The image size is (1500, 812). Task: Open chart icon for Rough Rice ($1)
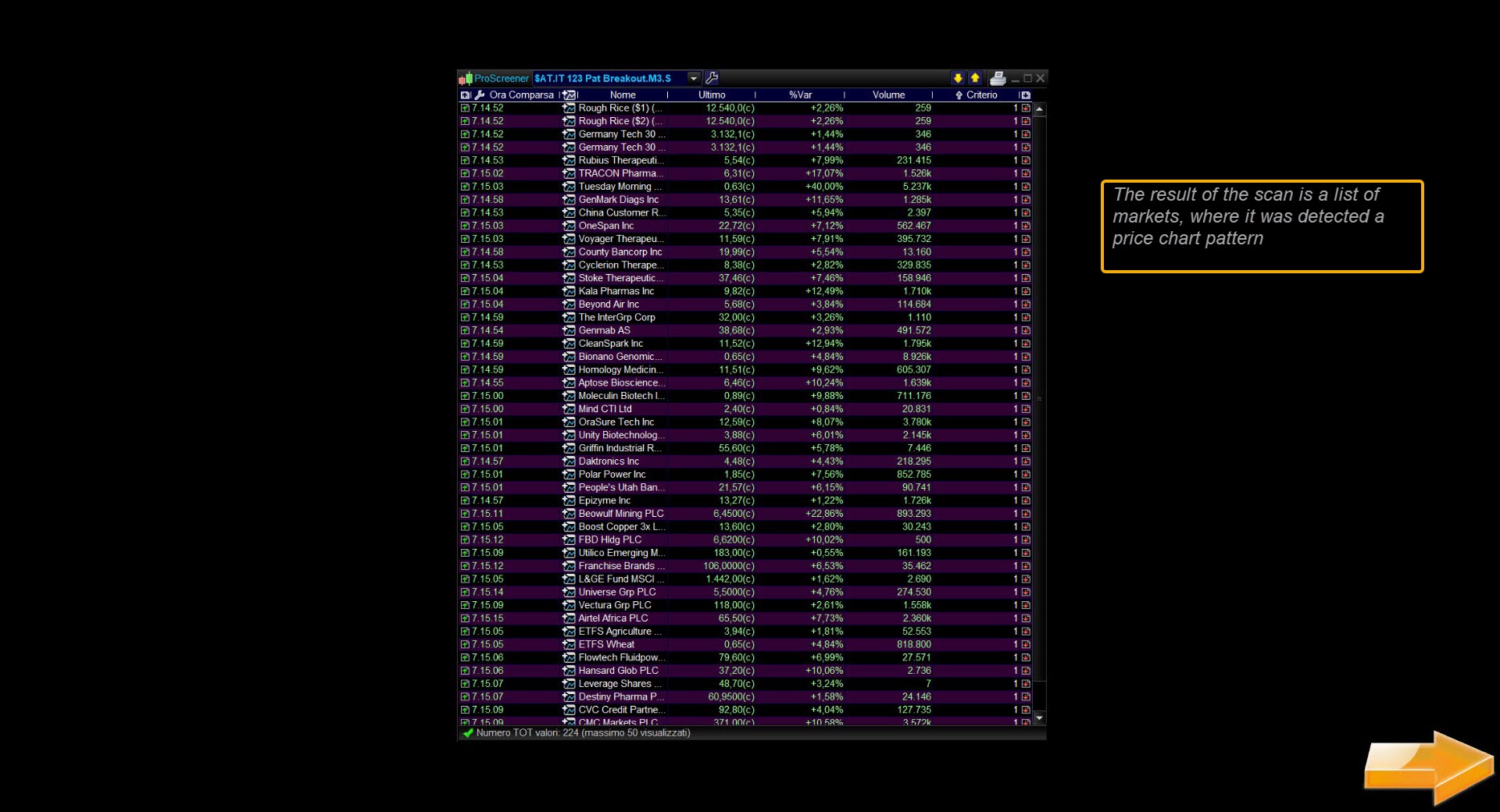[569, 109]
